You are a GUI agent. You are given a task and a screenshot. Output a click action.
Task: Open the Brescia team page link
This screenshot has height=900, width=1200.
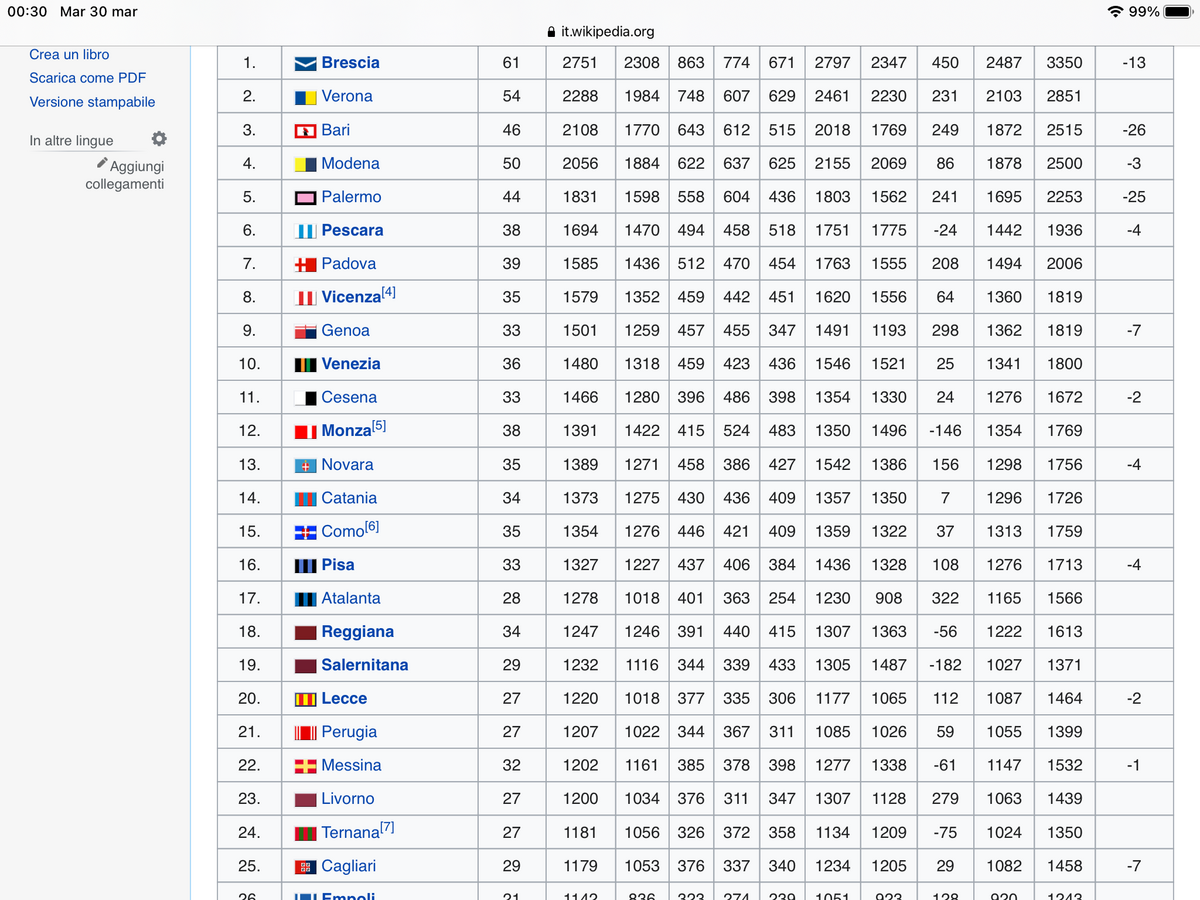350,63
